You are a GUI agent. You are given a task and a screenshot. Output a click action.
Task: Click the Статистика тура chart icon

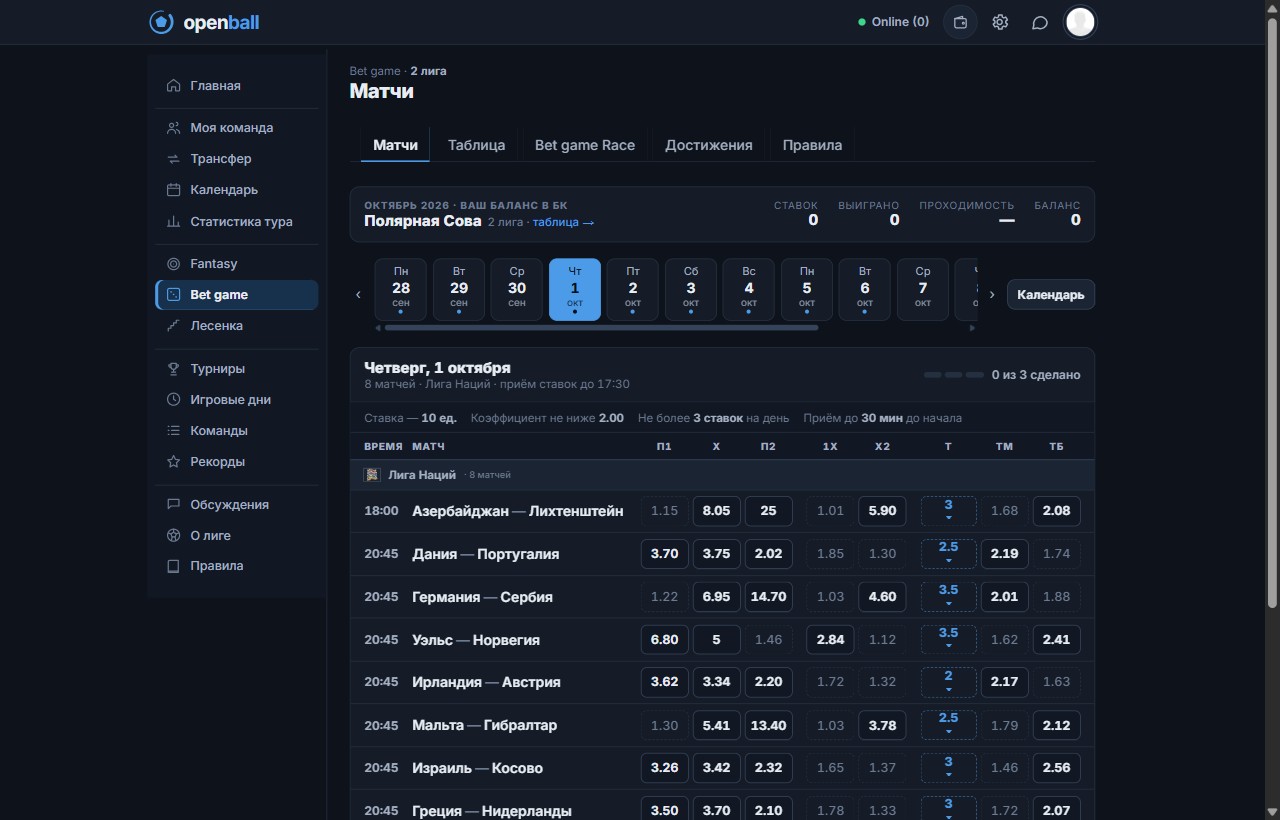[173, 222]
